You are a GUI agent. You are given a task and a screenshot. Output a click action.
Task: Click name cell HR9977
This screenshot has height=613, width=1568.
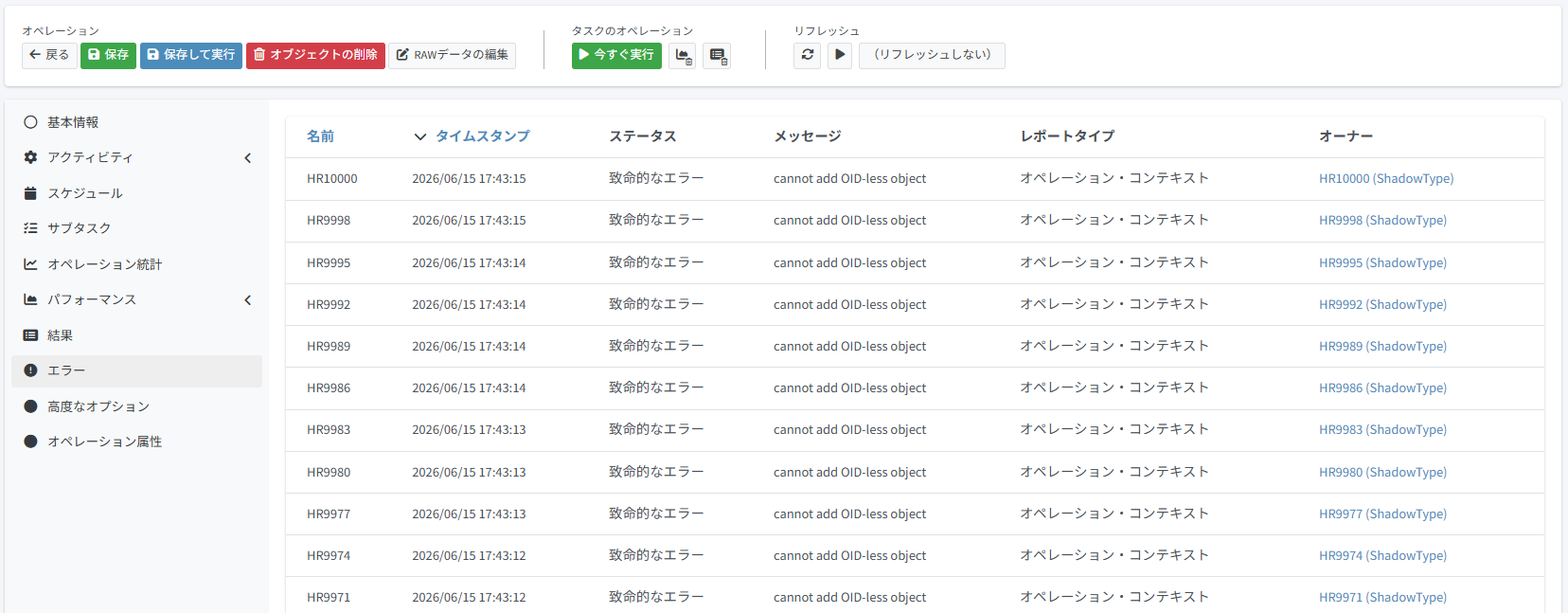coord(329,514)
